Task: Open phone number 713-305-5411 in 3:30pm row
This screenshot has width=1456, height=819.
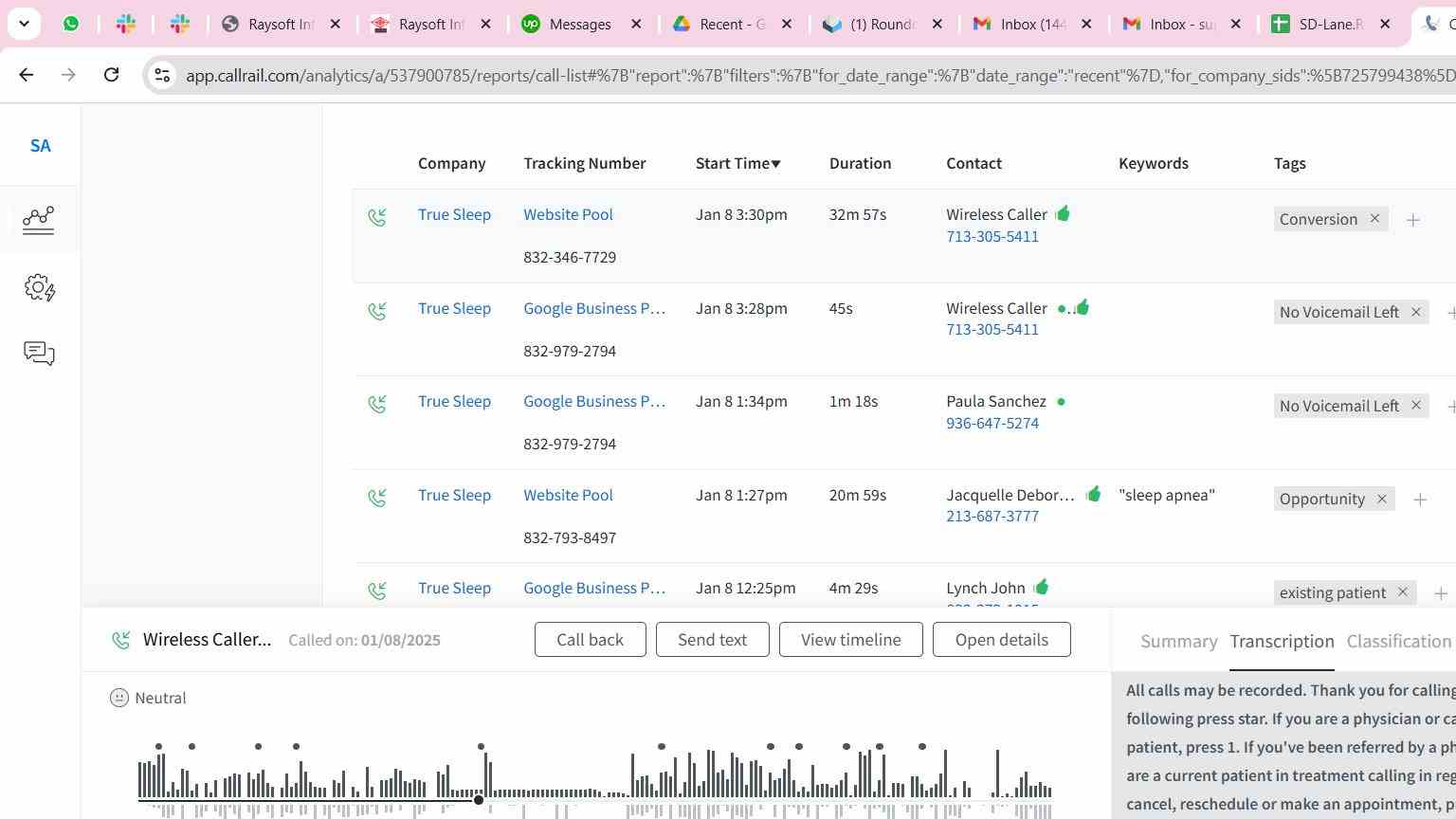Action: tap(992, 236)
